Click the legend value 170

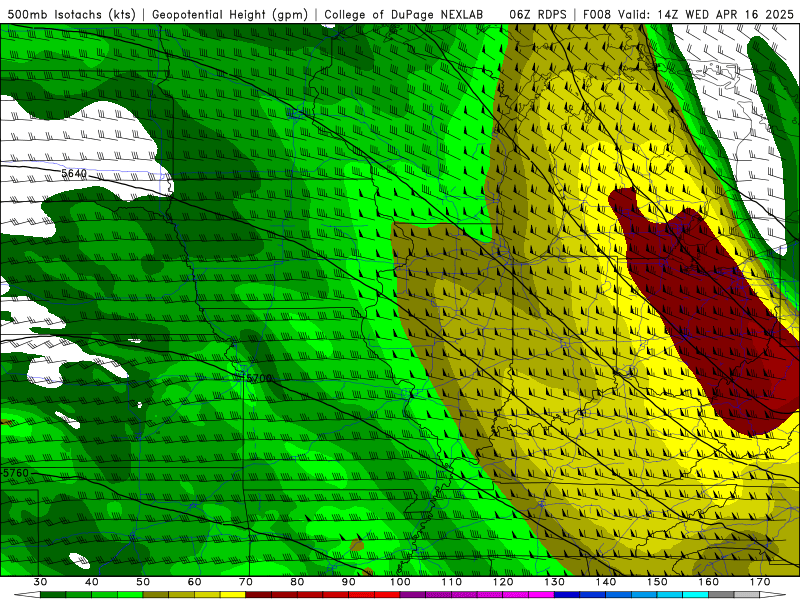click(760, 582)
